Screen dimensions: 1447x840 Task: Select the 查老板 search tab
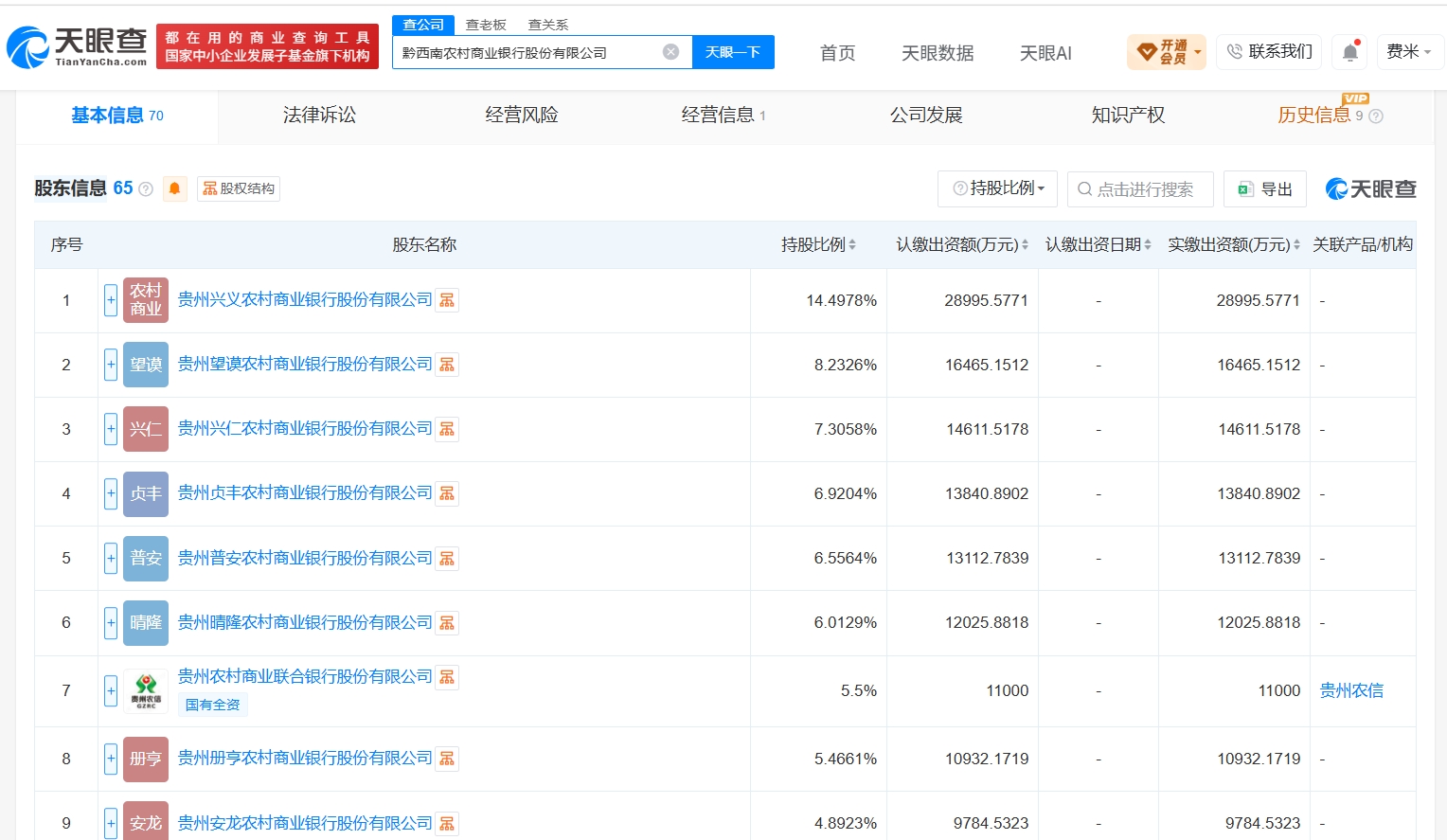click(x=486, y=25)
